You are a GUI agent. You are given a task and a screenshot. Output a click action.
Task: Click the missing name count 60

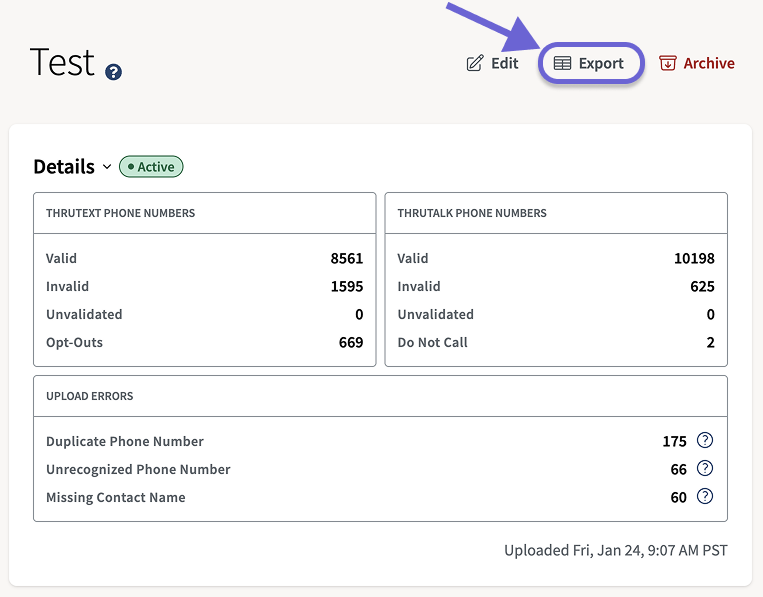point(678,497)
